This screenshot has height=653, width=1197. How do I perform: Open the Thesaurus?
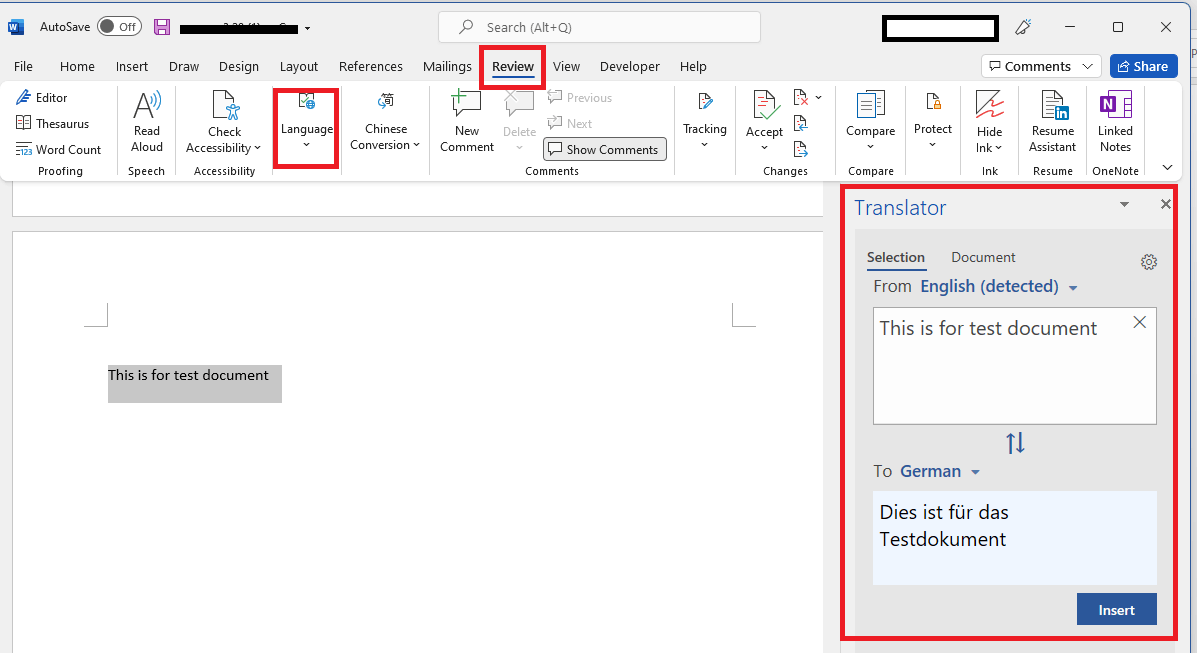(52, 124)
